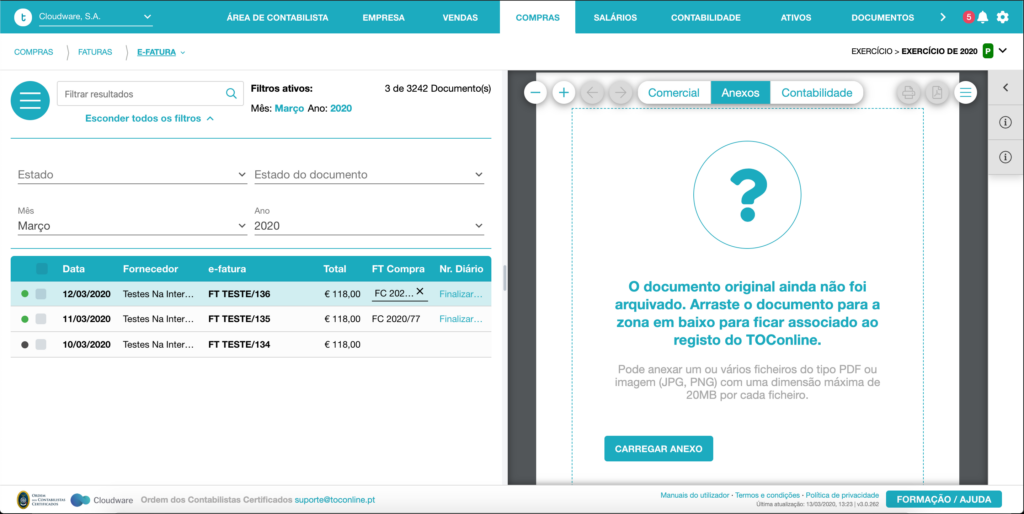Click the search magnifier icon
The width and height of the screenshot is (1024, 514).
231,94
